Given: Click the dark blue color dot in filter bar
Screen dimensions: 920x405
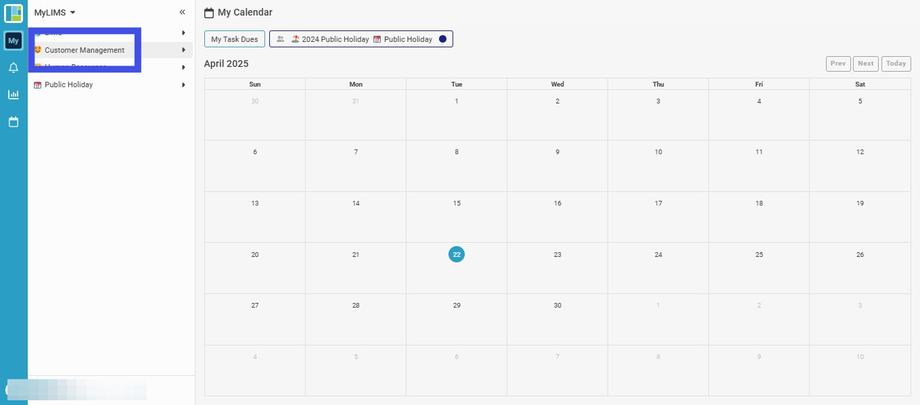Looking at the screenshot, I should [x=442, y=39].
